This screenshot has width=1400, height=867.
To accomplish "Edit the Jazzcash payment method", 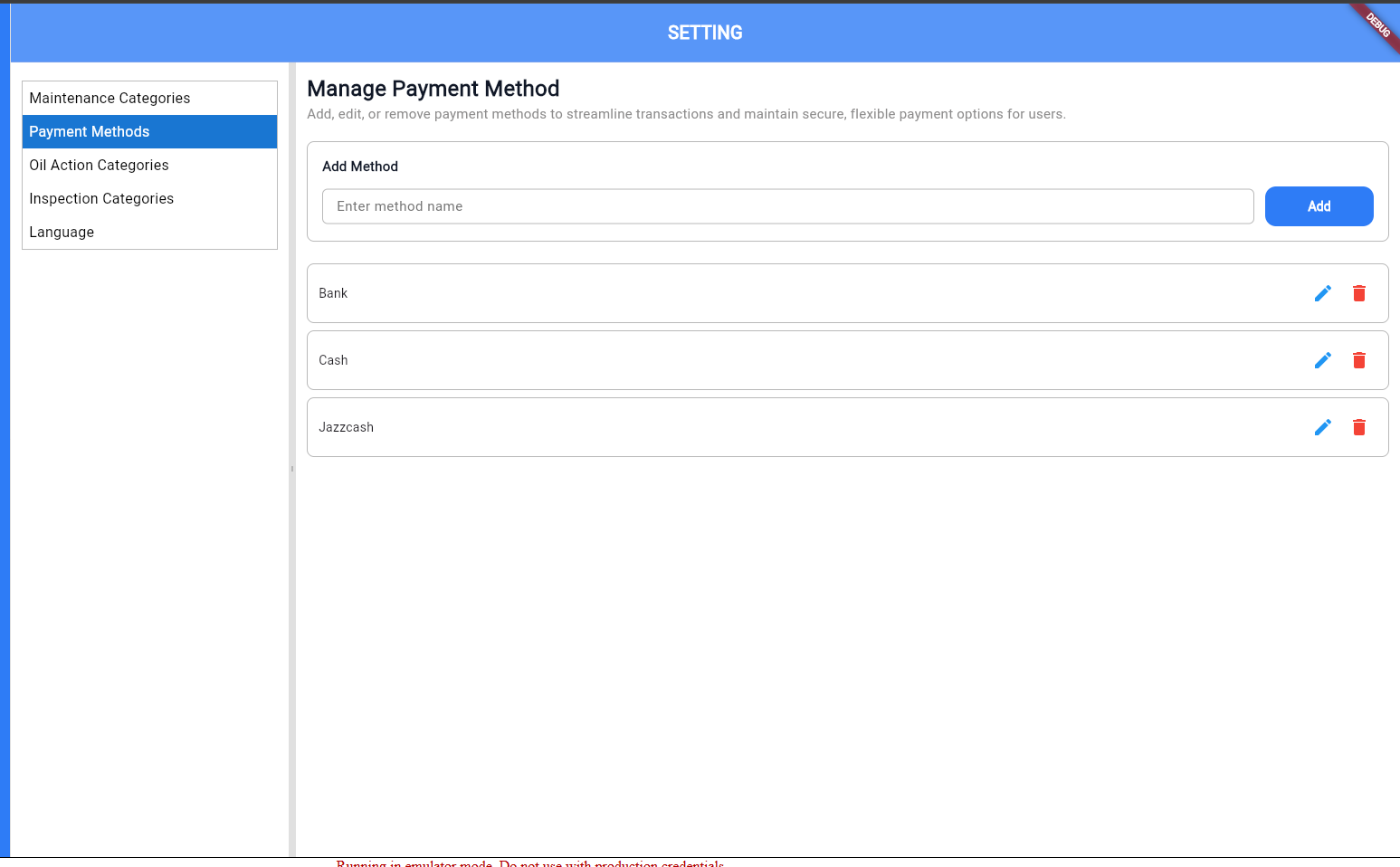I will [x=1322, y=427].
